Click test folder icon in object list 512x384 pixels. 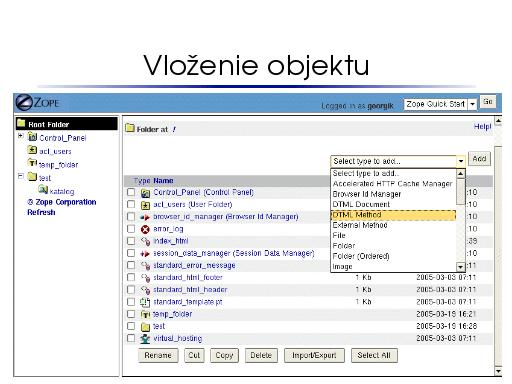click(x=145, y=327)
